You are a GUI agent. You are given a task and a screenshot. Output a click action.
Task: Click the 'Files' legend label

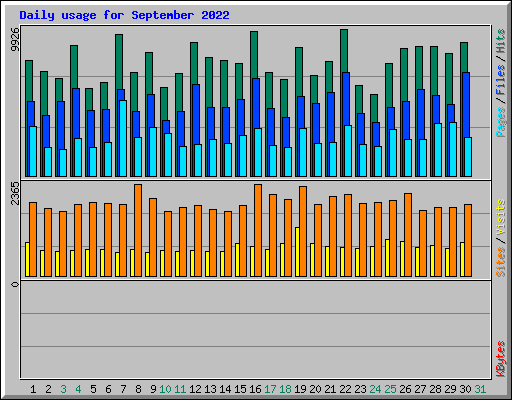(x=500, y=80)
